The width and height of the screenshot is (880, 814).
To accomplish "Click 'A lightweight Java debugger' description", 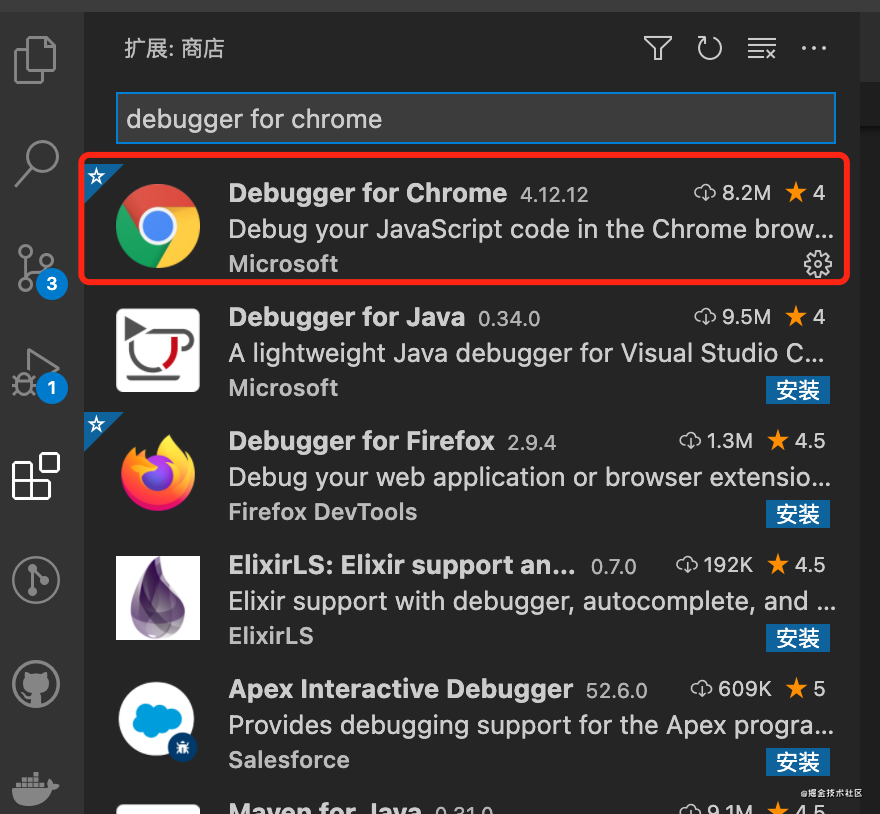I will pos(526,354).
